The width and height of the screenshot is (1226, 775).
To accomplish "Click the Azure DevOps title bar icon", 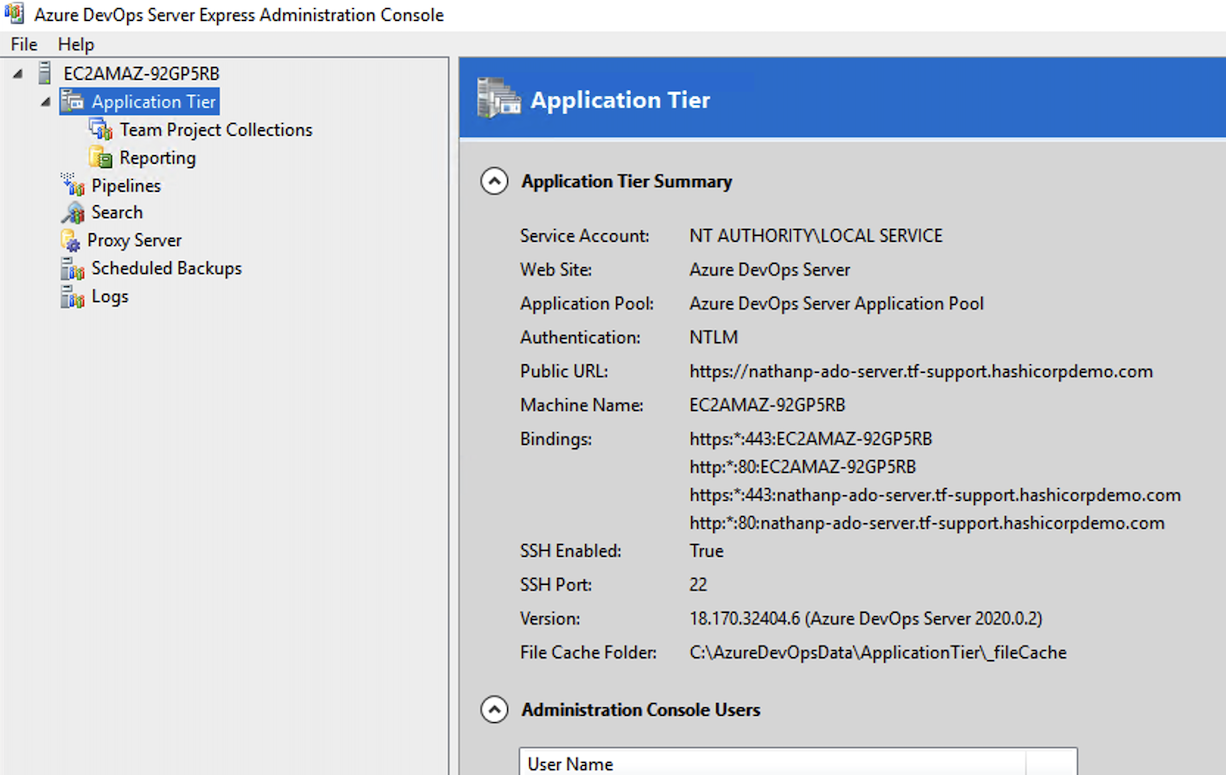I will point(15,15).
